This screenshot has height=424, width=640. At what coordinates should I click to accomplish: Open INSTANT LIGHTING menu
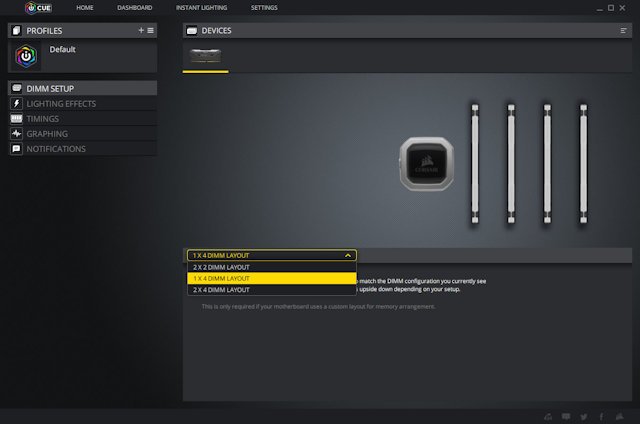201,8
